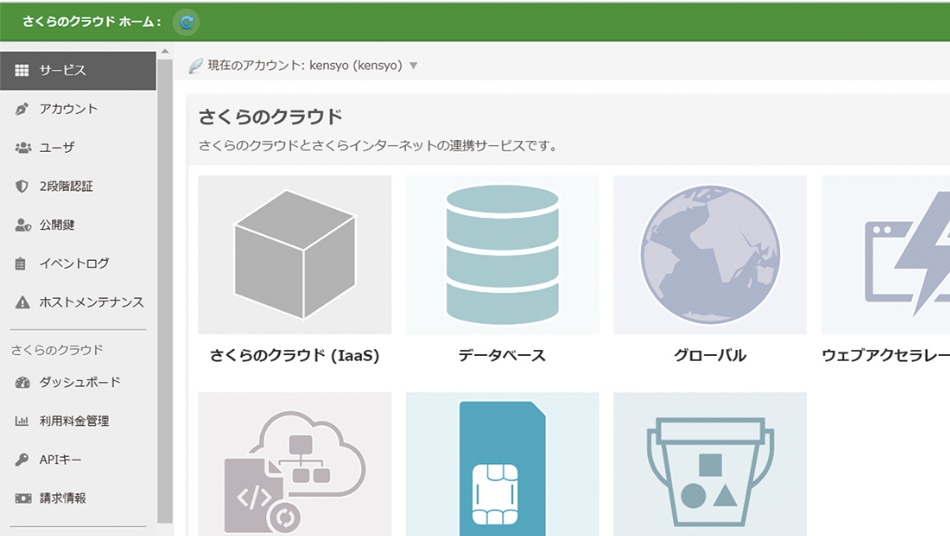This screenshot has height=536, width=950.
Task: Click the アカウント feather pen icon
Action: (x=22, y=109)
